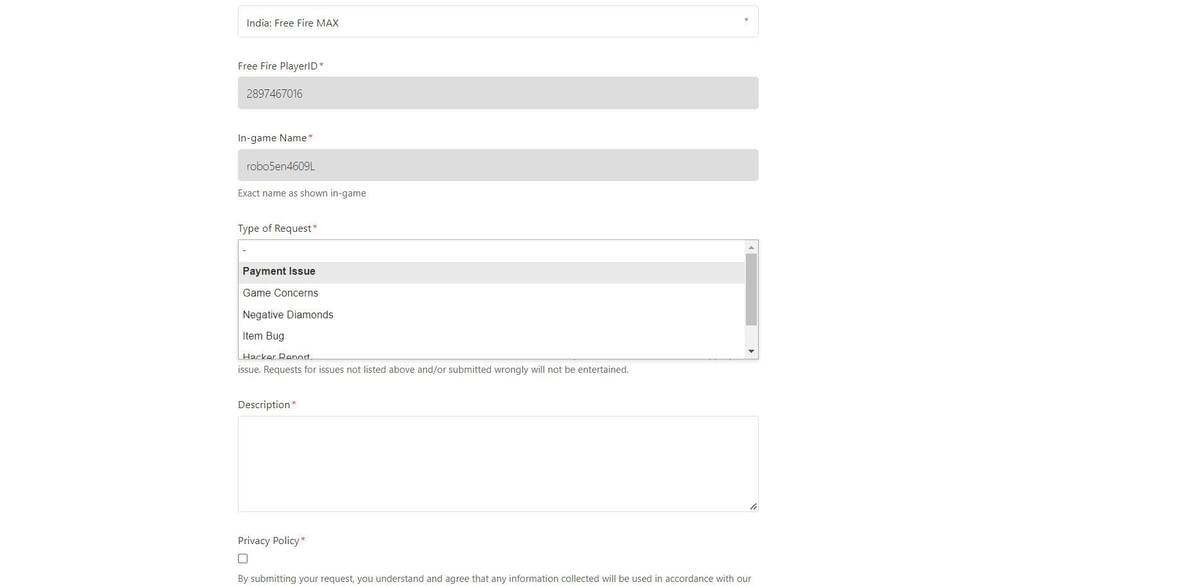The width and height of the screenshot is (1200, 586).
Task: Click the caret icon on the region selector
Action: [x=745, y=19]
